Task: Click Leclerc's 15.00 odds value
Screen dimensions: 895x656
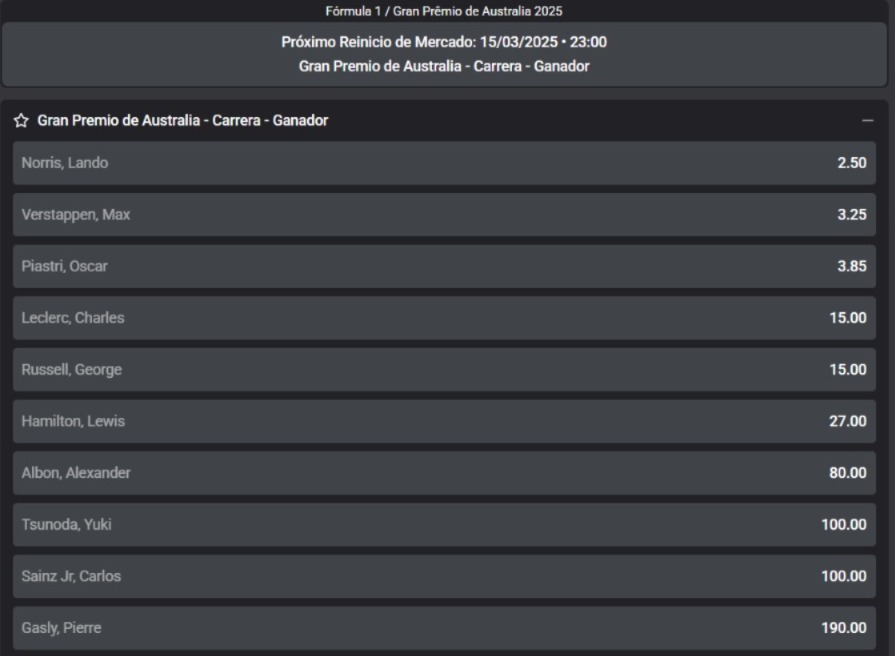Action: pos(848,318)
